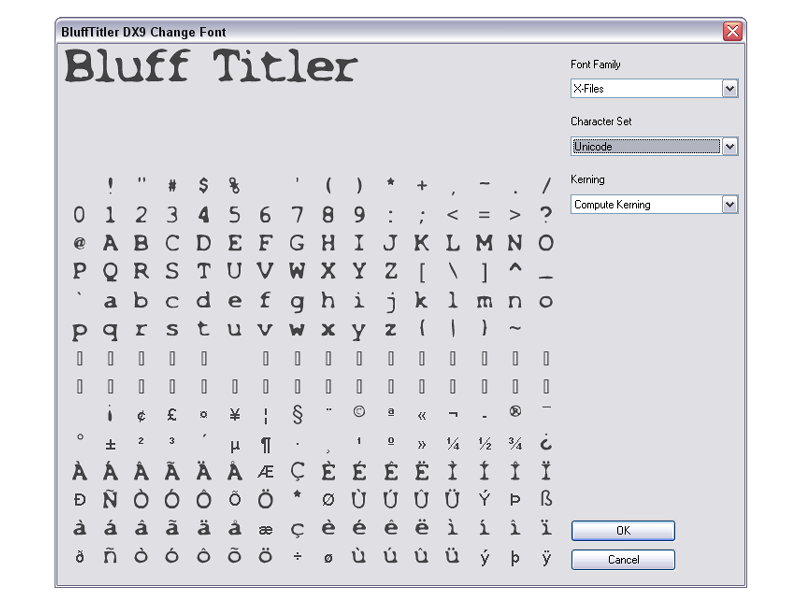Click the Compute Kerning field
The image size is (800, 600).
click(646, 205)
